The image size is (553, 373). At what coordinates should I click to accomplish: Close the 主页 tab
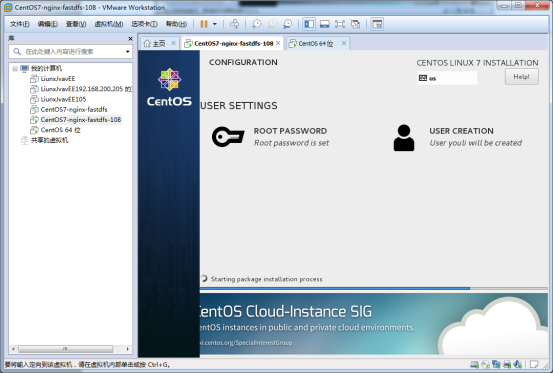click(174, 43)
